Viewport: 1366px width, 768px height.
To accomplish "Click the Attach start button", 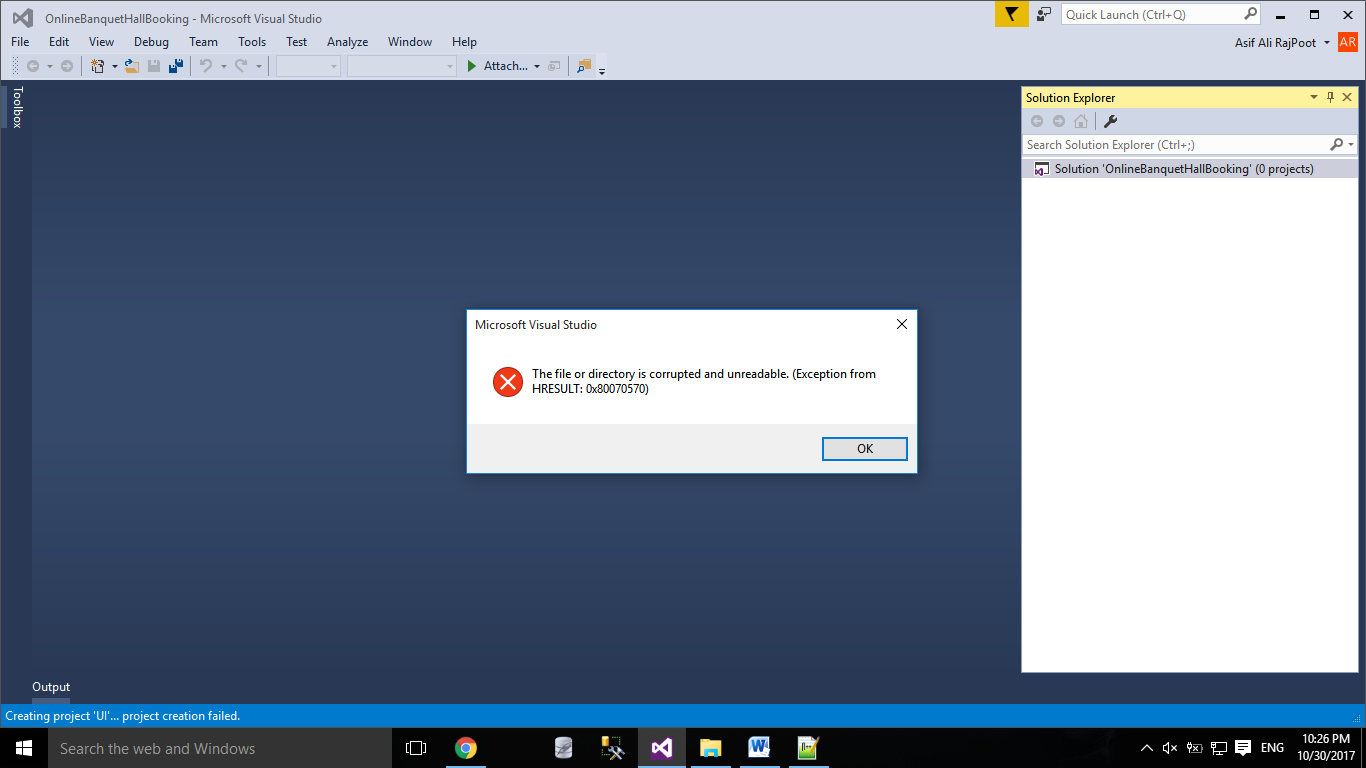I will (x=497, y=66).
